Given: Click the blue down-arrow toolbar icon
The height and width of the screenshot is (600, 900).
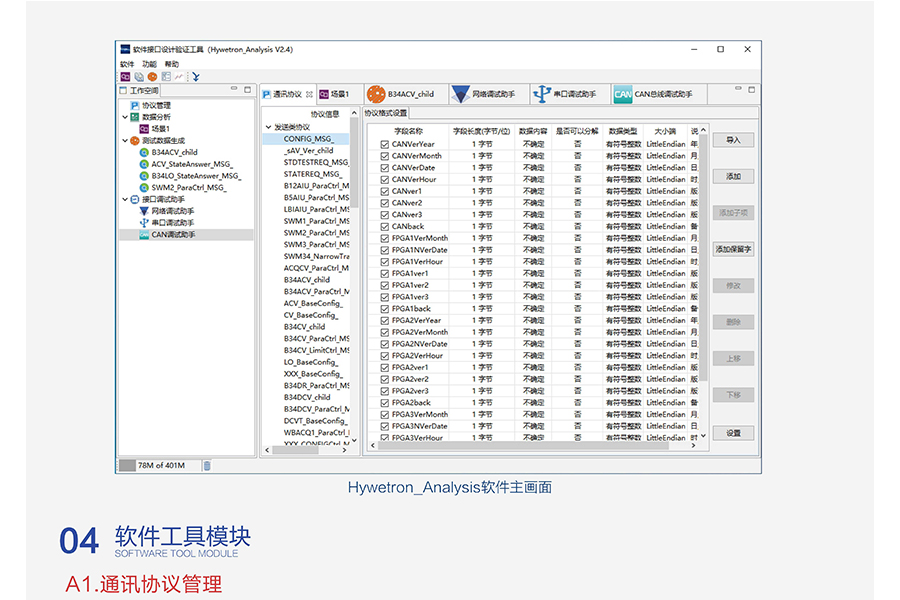Looking at the screenshot, I should pos(196,76).
